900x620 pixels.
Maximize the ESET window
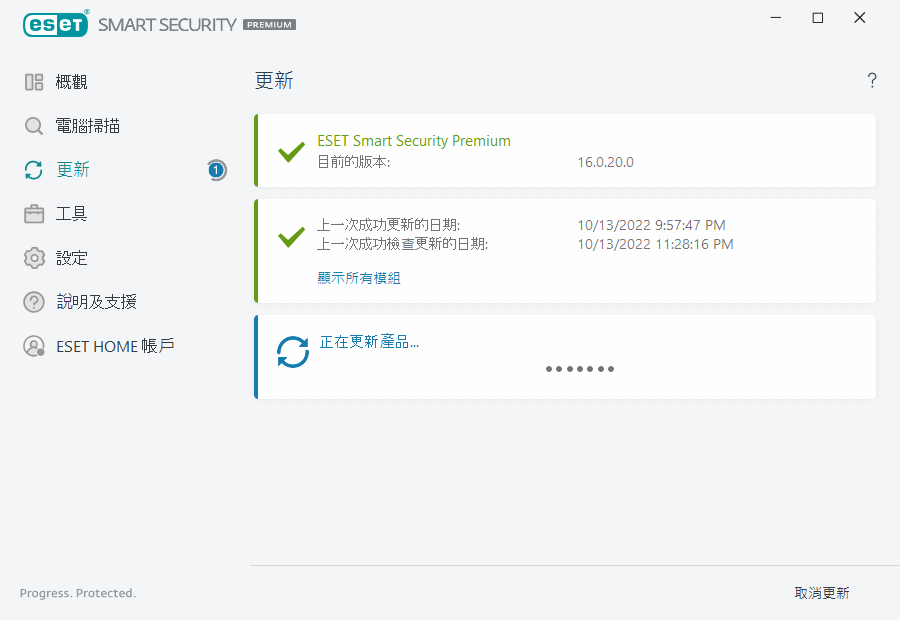818,18
